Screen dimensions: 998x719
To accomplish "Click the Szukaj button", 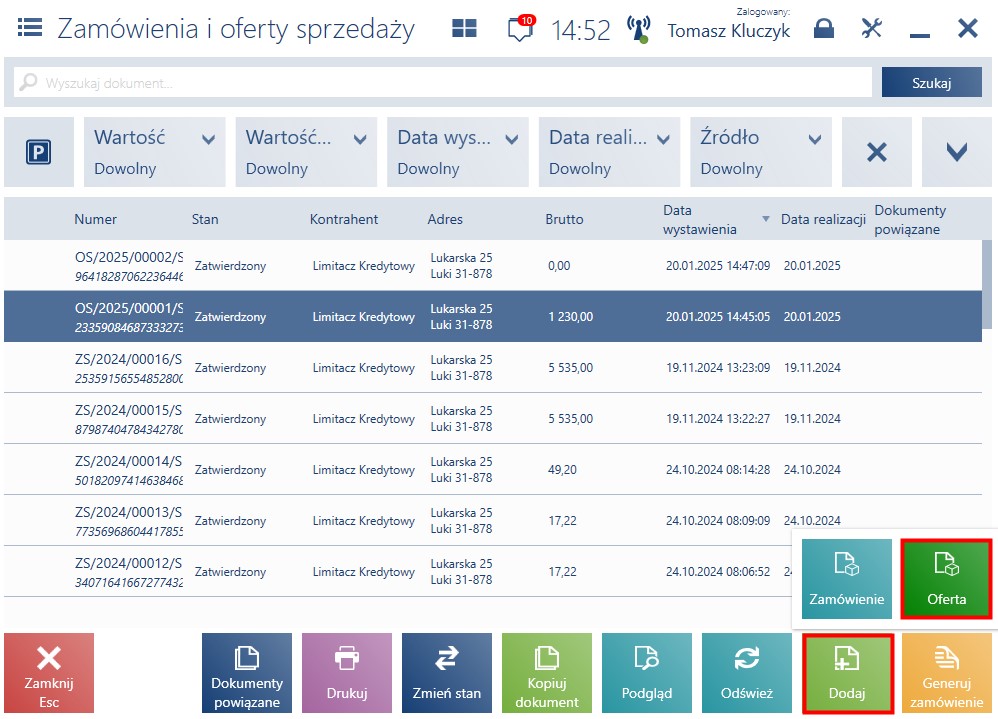I will pyautogui.click(x=932, y=83).
